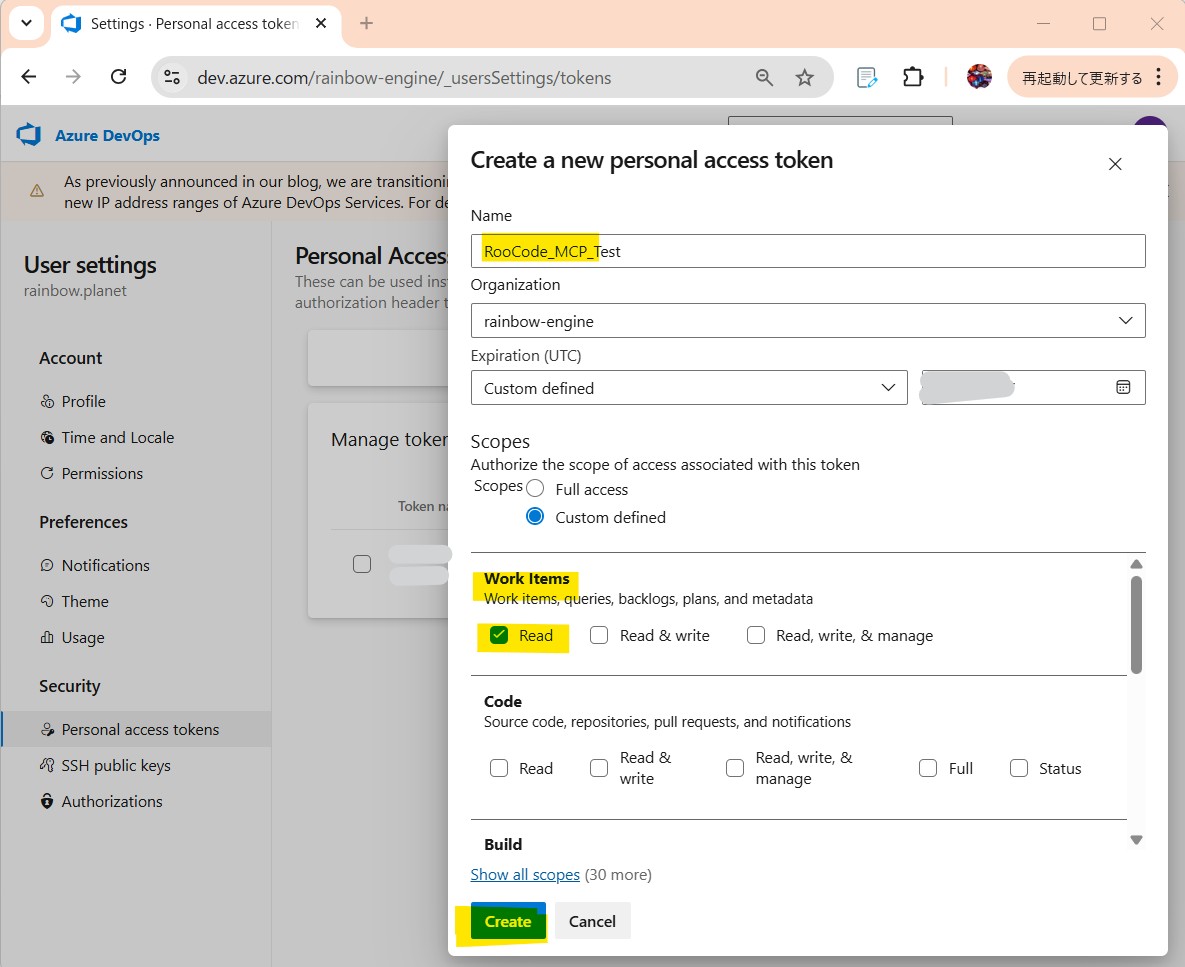Open the Chrome profile avatar
This screenshot has height=967, width=1185.
click(x=979, y=77)
